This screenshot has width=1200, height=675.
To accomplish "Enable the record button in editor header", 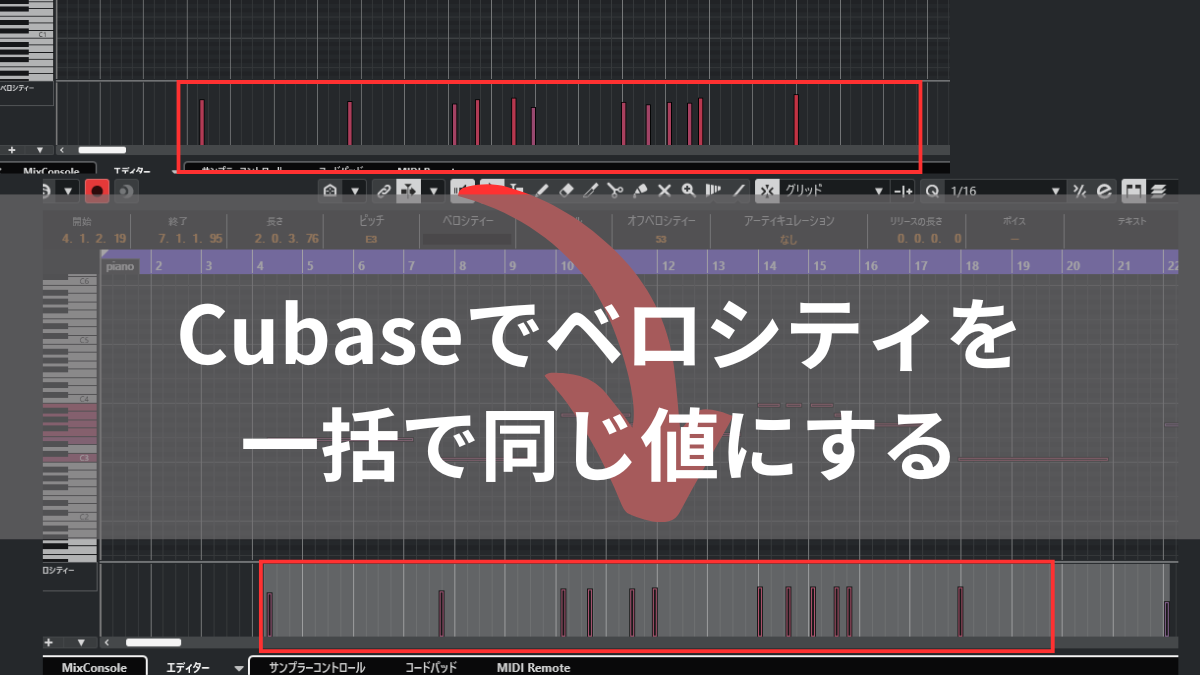I will coord(97,191).
